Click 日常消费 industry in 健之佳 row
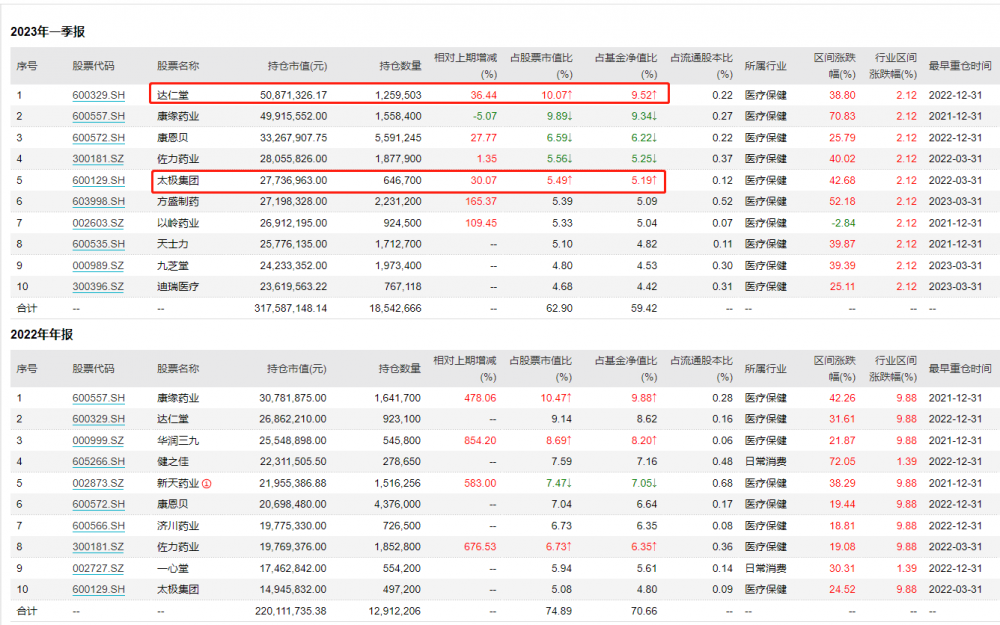The image size is (1000, 625). pyautogui.click(x=765, y=462)
